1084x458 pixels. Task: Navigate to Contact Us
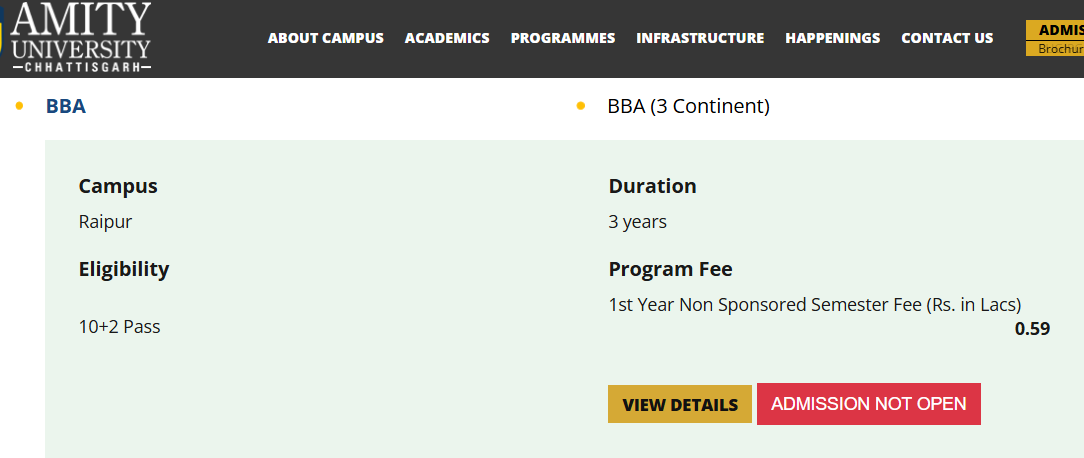tap(947, 38)
